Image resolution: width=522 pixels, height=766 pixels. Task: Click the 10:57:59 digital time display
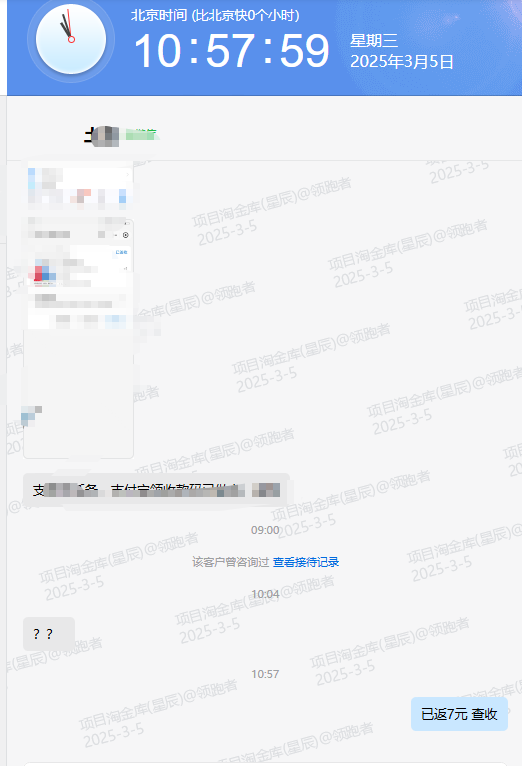point(231,51)
